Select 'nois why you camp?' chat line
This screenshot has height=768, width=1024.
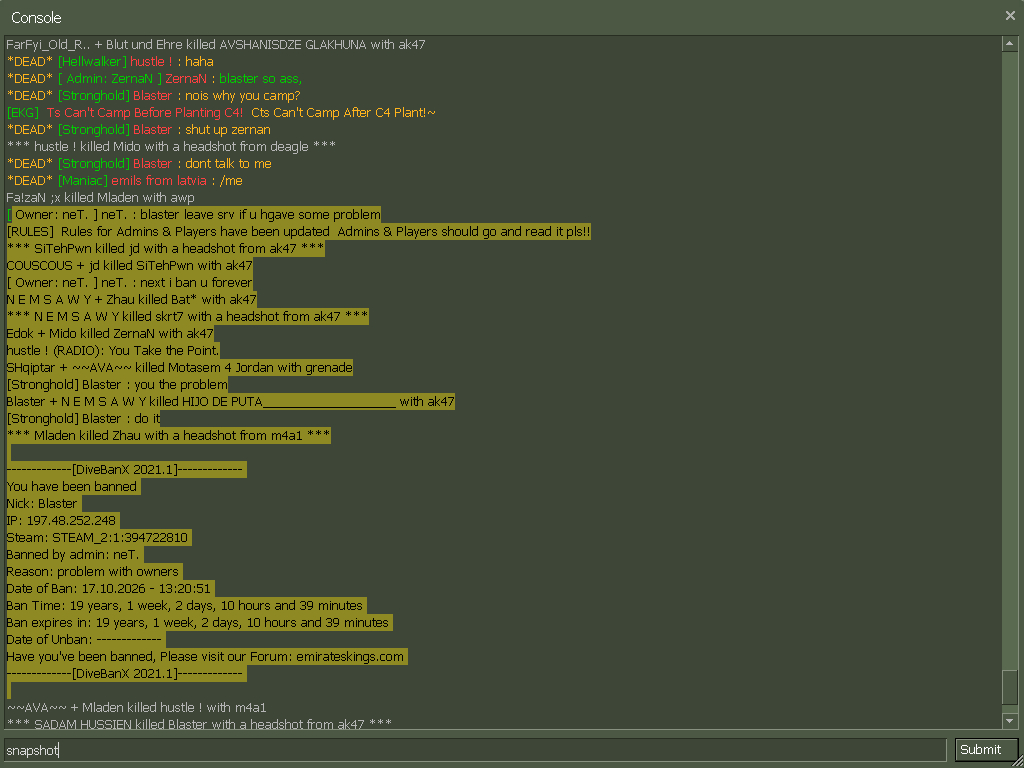tap(153, 95)
